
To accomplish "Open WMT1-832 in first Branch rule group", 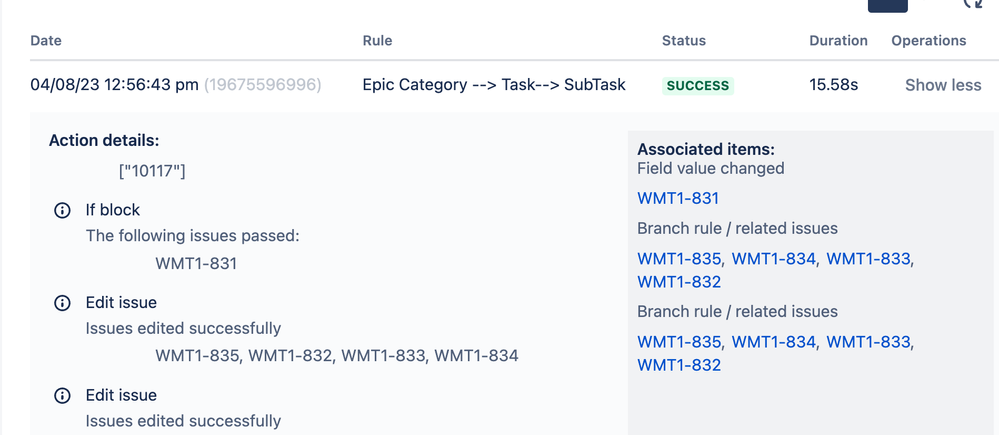I will tap(679, 282).
